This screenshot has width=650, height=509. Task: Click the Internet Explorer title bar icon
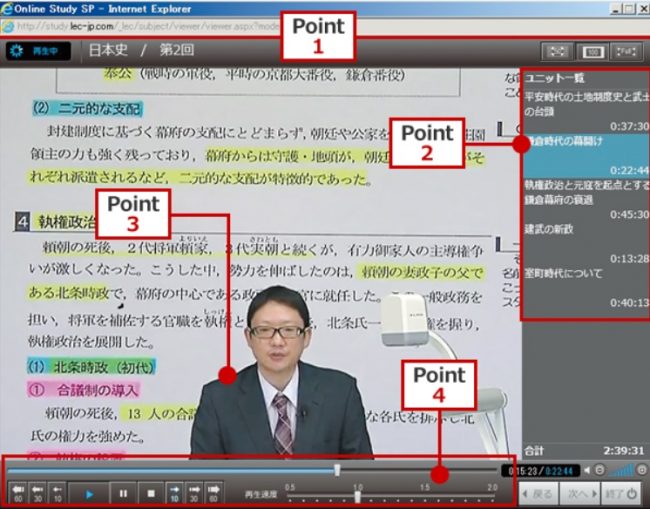coord(6,9)
